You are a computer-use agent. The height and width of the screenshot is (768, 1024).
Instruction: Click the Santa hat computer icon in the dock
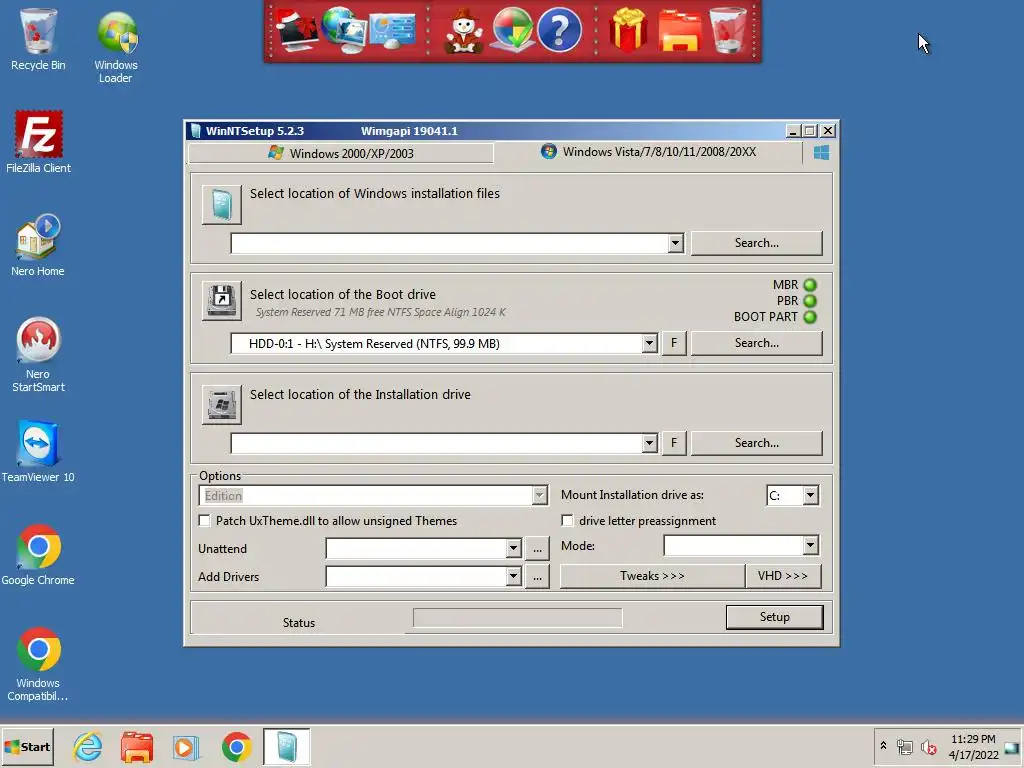coord(296,29)
